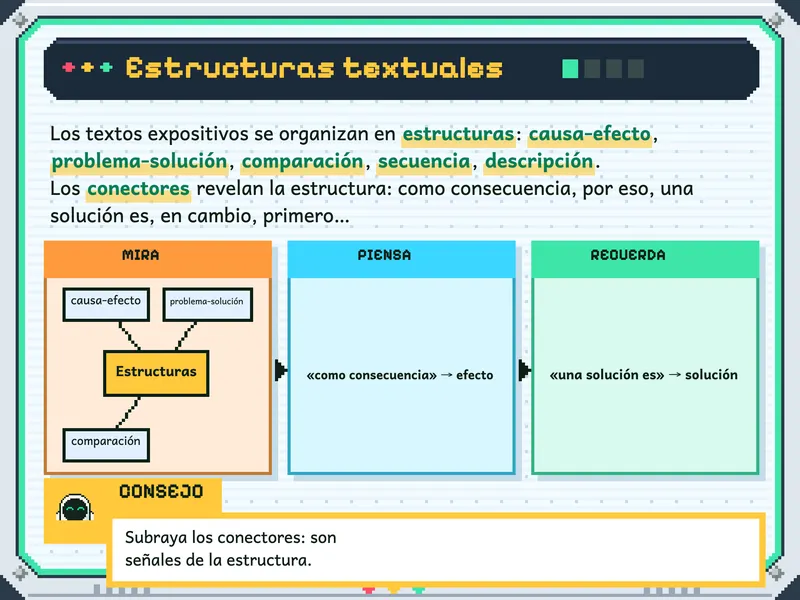Click the highlighted term 'causa-efecto' in paragraph
This screenshot has height=600, width=800.
pos(589,134)
